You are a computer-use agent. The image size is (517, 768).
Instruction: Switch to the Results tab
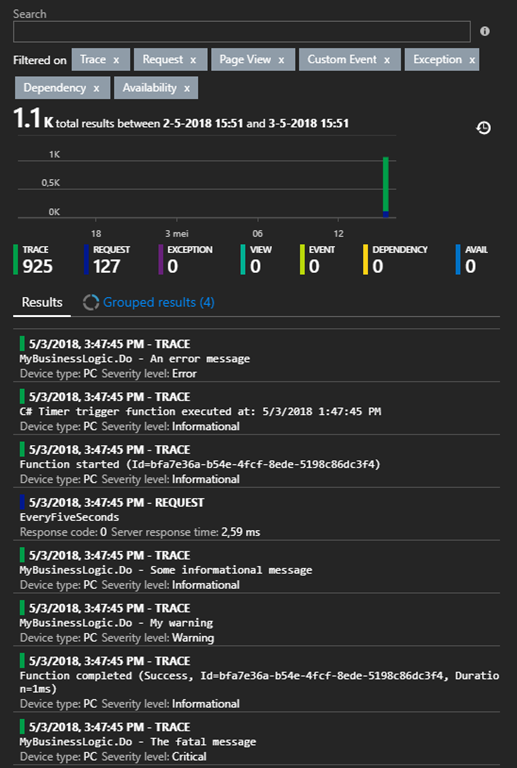tap(42, 302)
